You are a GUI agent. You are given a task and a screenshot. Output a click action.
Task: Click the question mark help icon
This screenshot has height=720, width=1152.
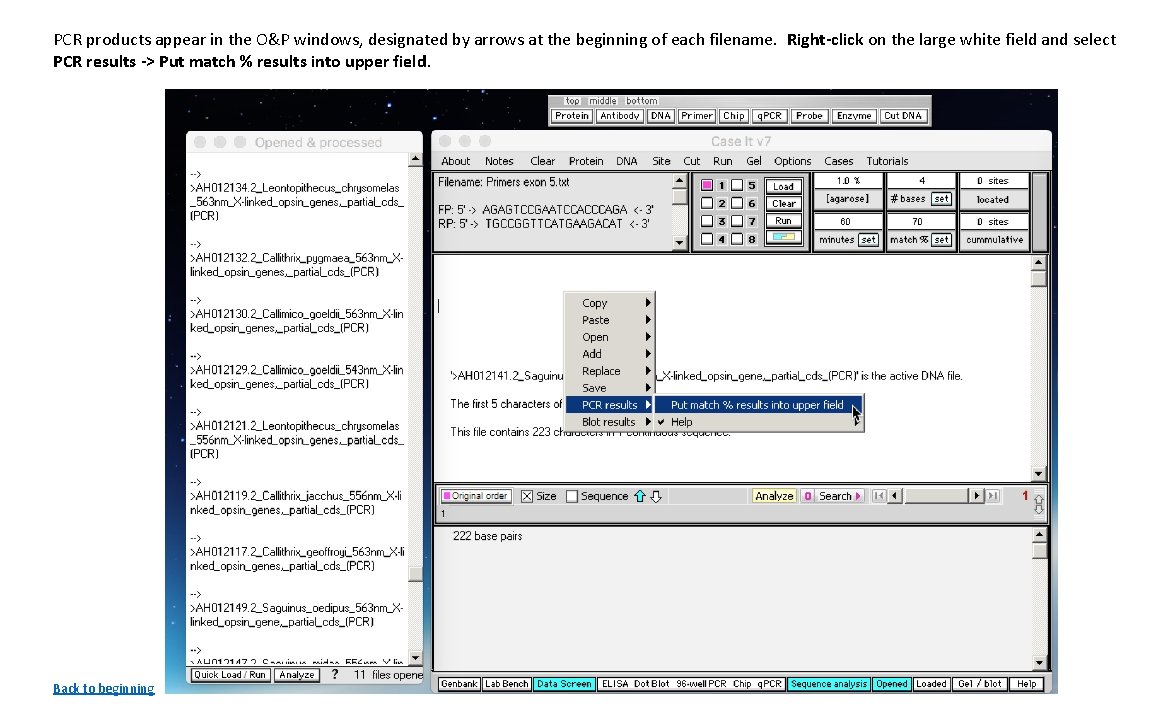pyautogui.click(x=333, y=675)
